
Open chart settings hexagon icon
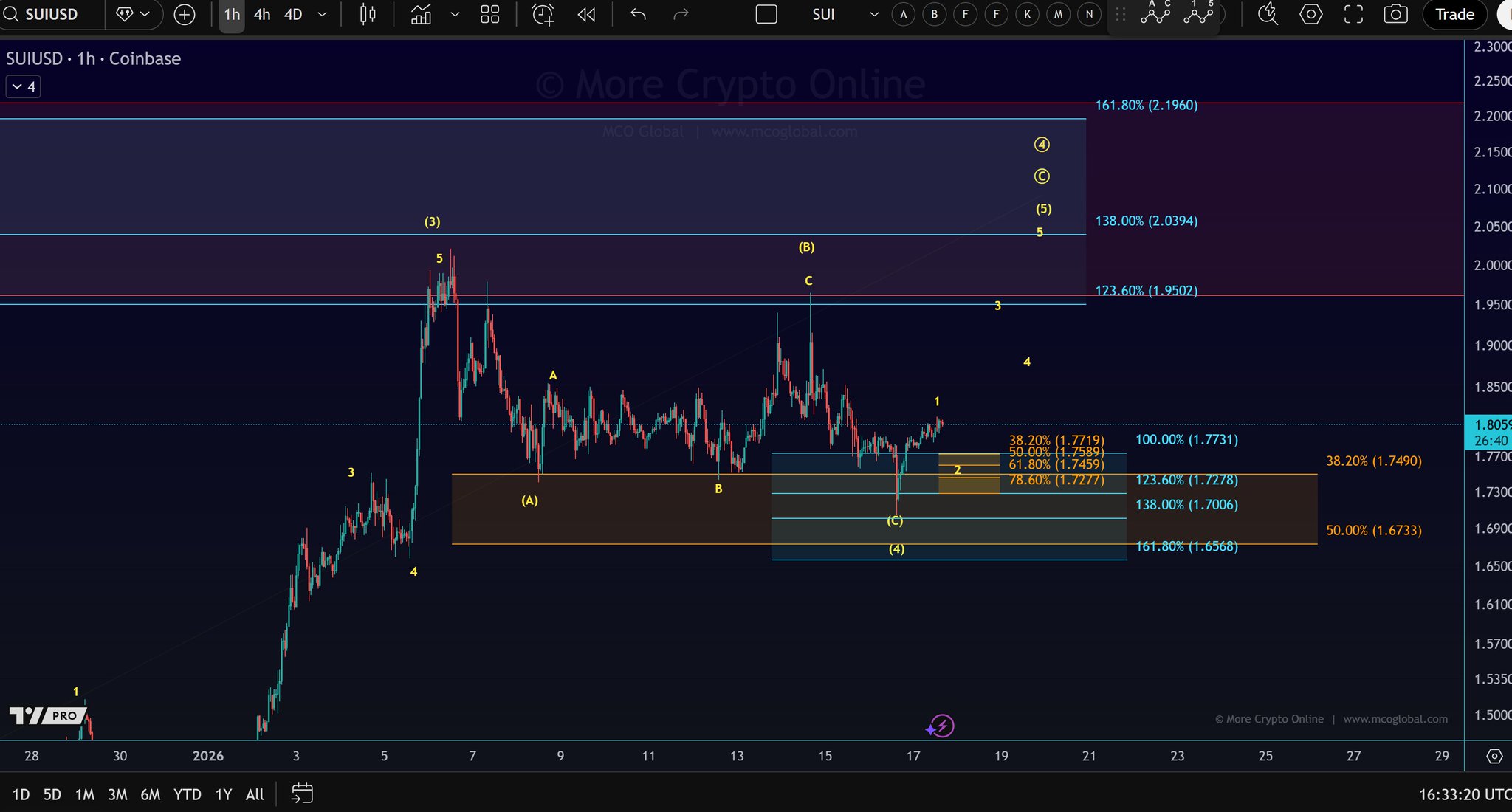coord(1310,14)
